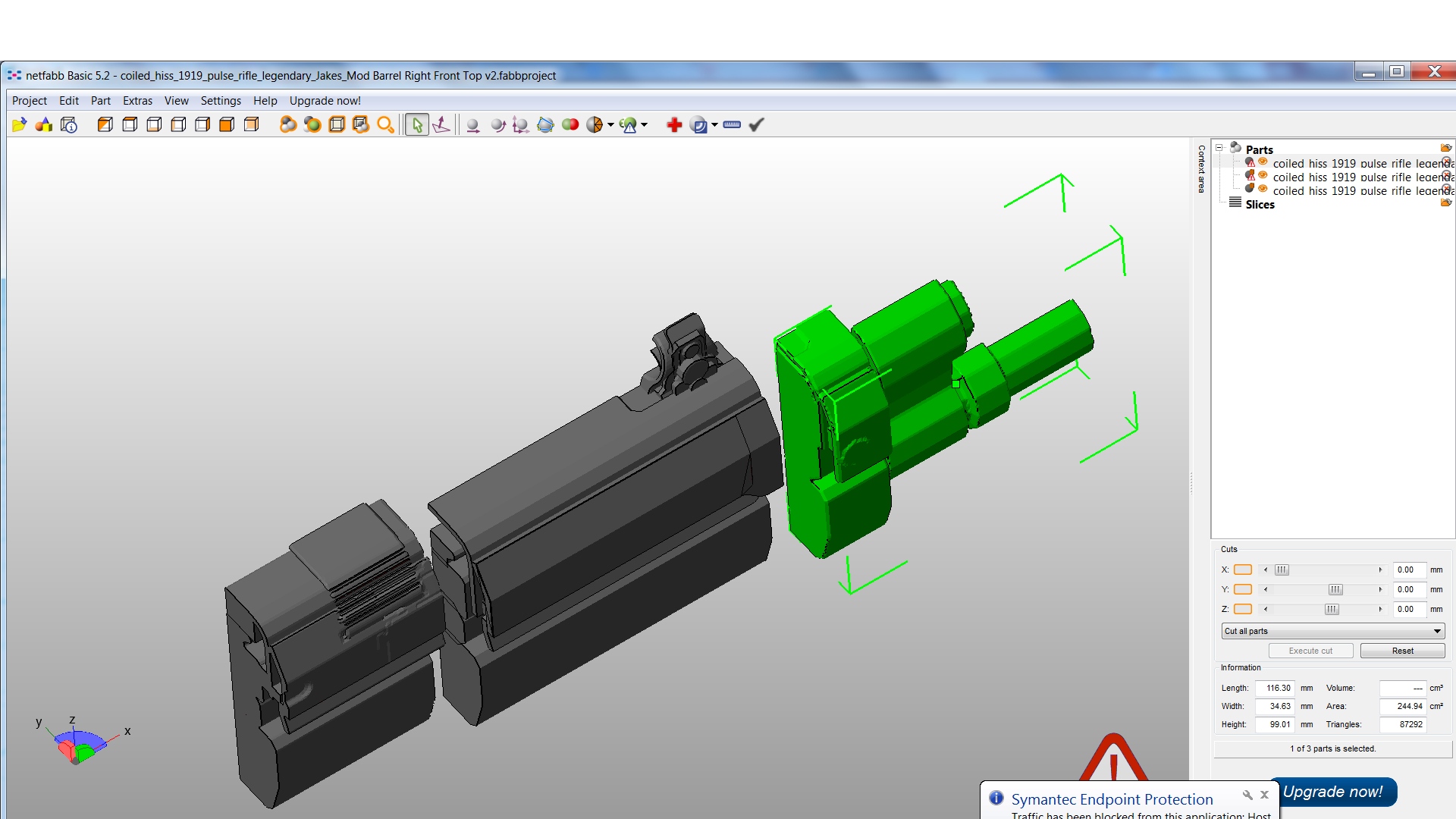Click the Y cut slider thumb

point(1335,590)
